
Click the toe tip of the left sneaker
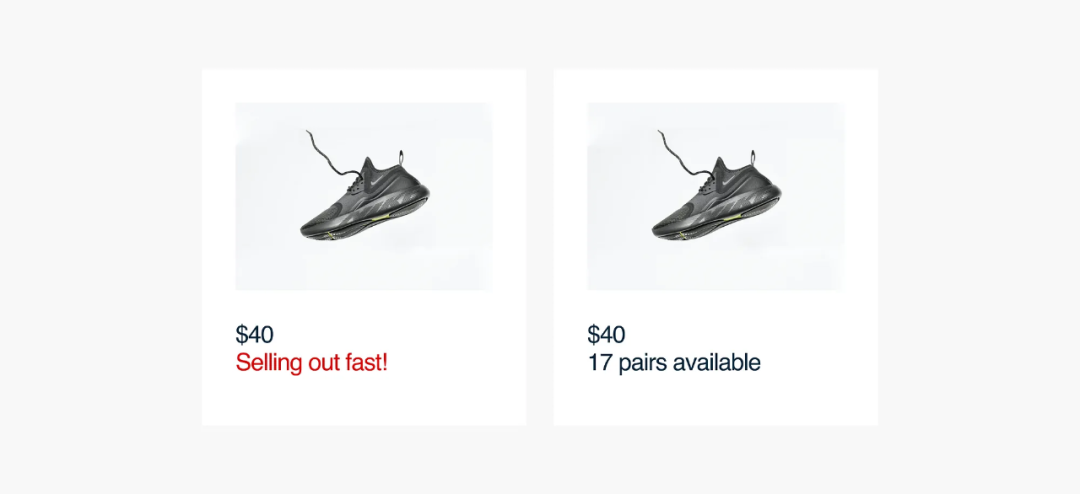pos(305,230)
